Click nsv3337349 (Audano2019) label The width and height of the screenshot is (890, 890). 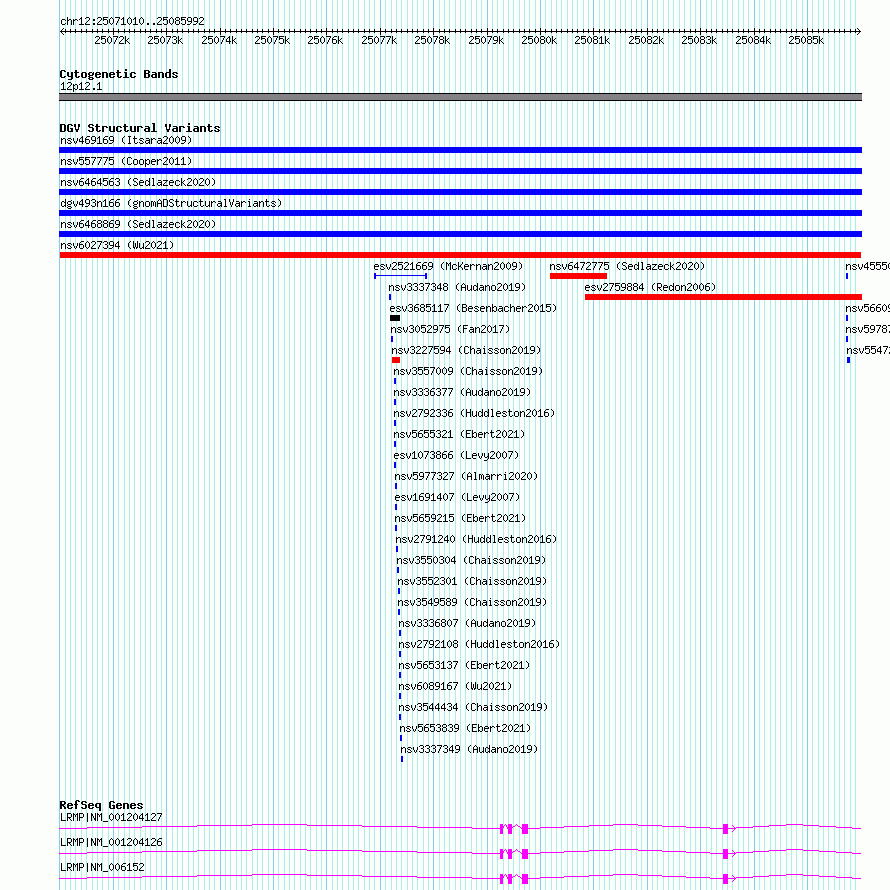point(469,749)
